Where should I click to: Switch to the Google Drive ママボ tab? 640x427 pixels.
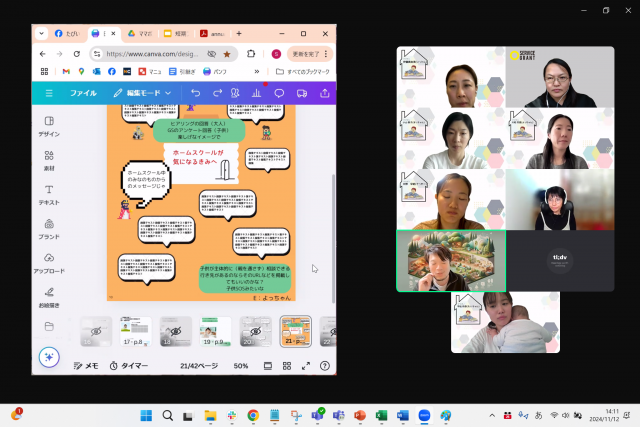tap(140, 33)
